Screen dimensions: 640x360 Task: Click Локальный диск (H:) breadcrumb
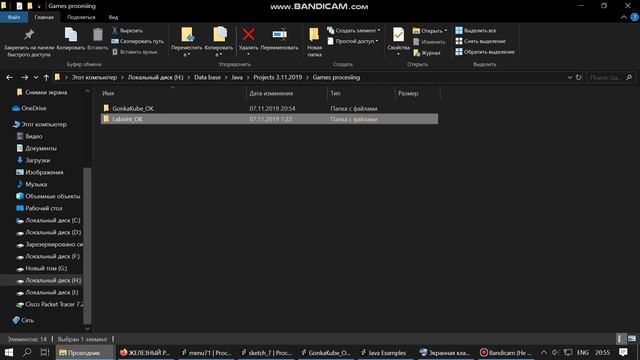pyautogui.click(x=156, y=77)
